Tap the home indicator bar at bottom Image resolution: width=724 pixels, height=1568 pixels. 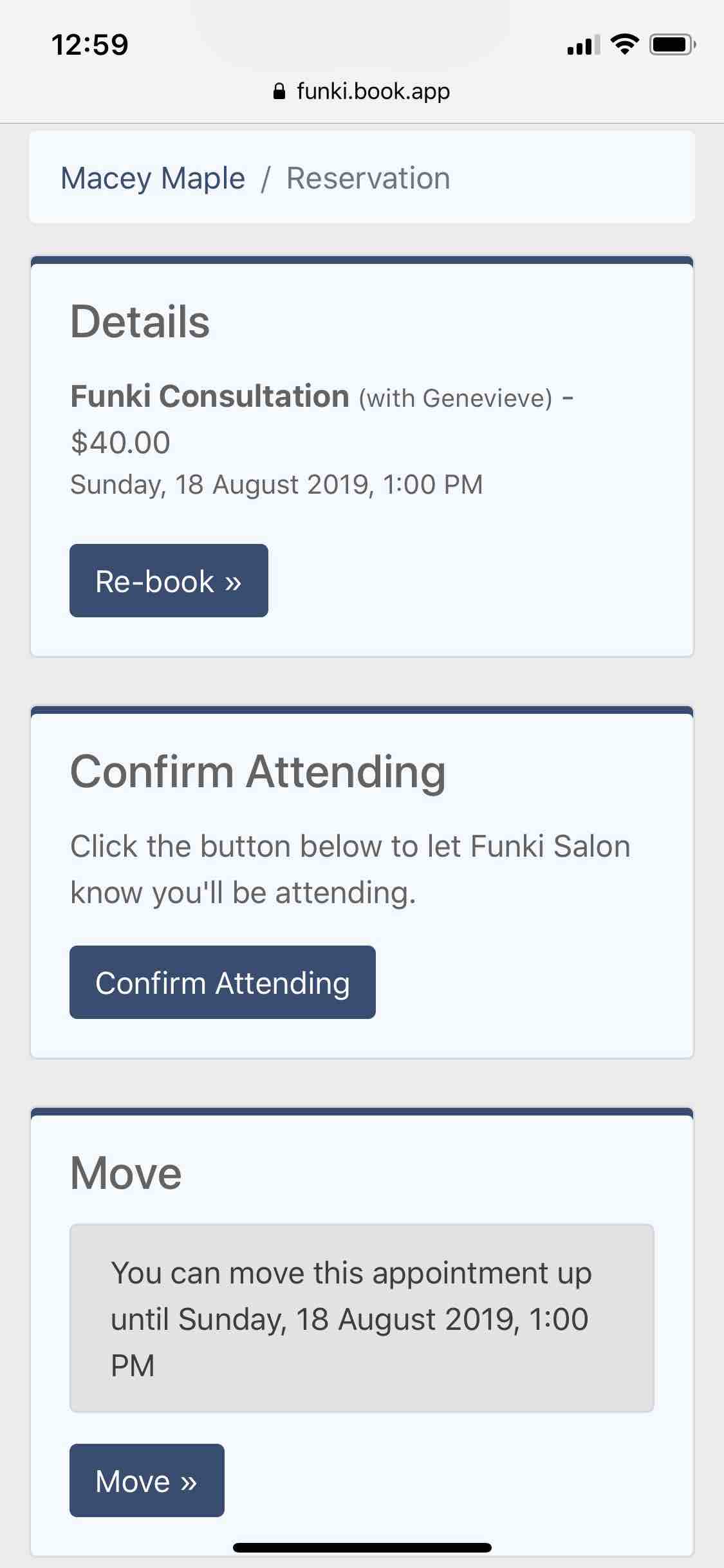coord(362,1547)
